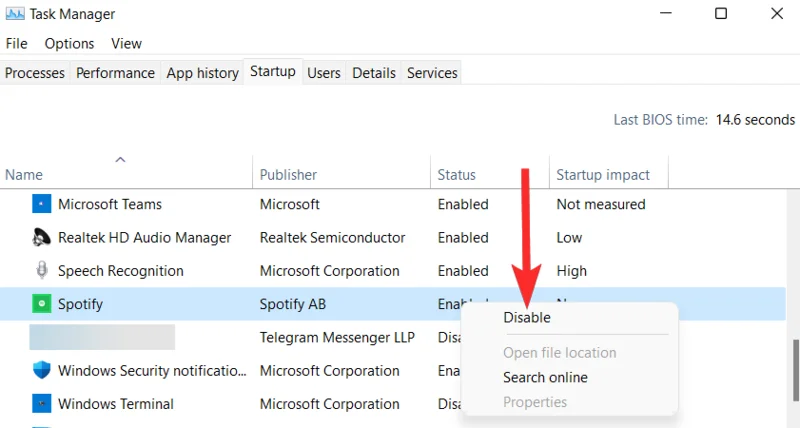Click Microsoft Corporation publisher for Speech Recognition
The image size is (800, 428).
(x=330, y=271)
